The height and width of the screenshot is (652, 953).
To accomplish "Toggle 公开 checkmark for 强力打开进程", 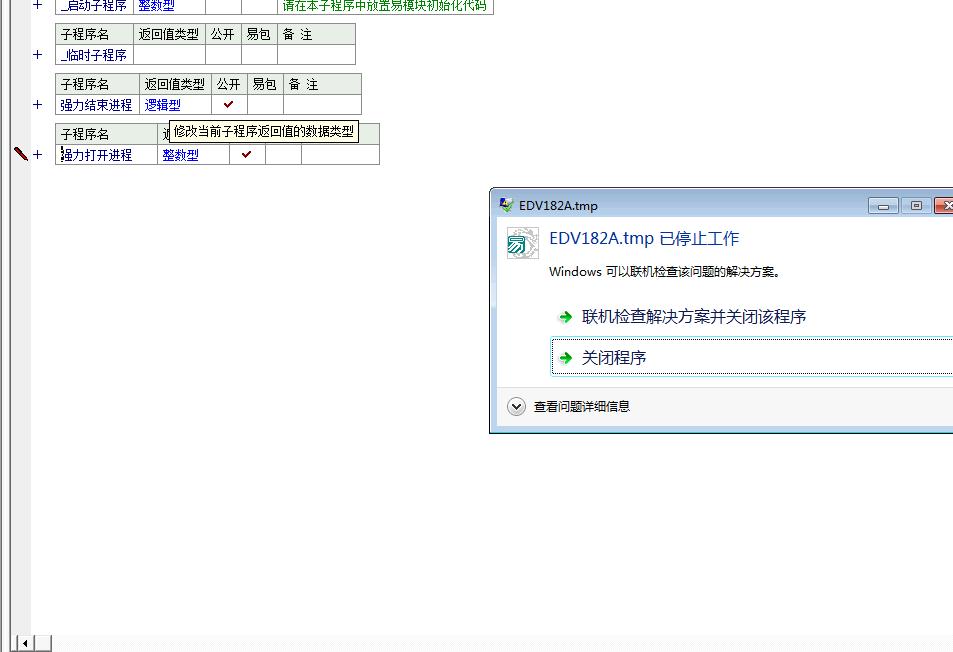I will pos(247,154).
